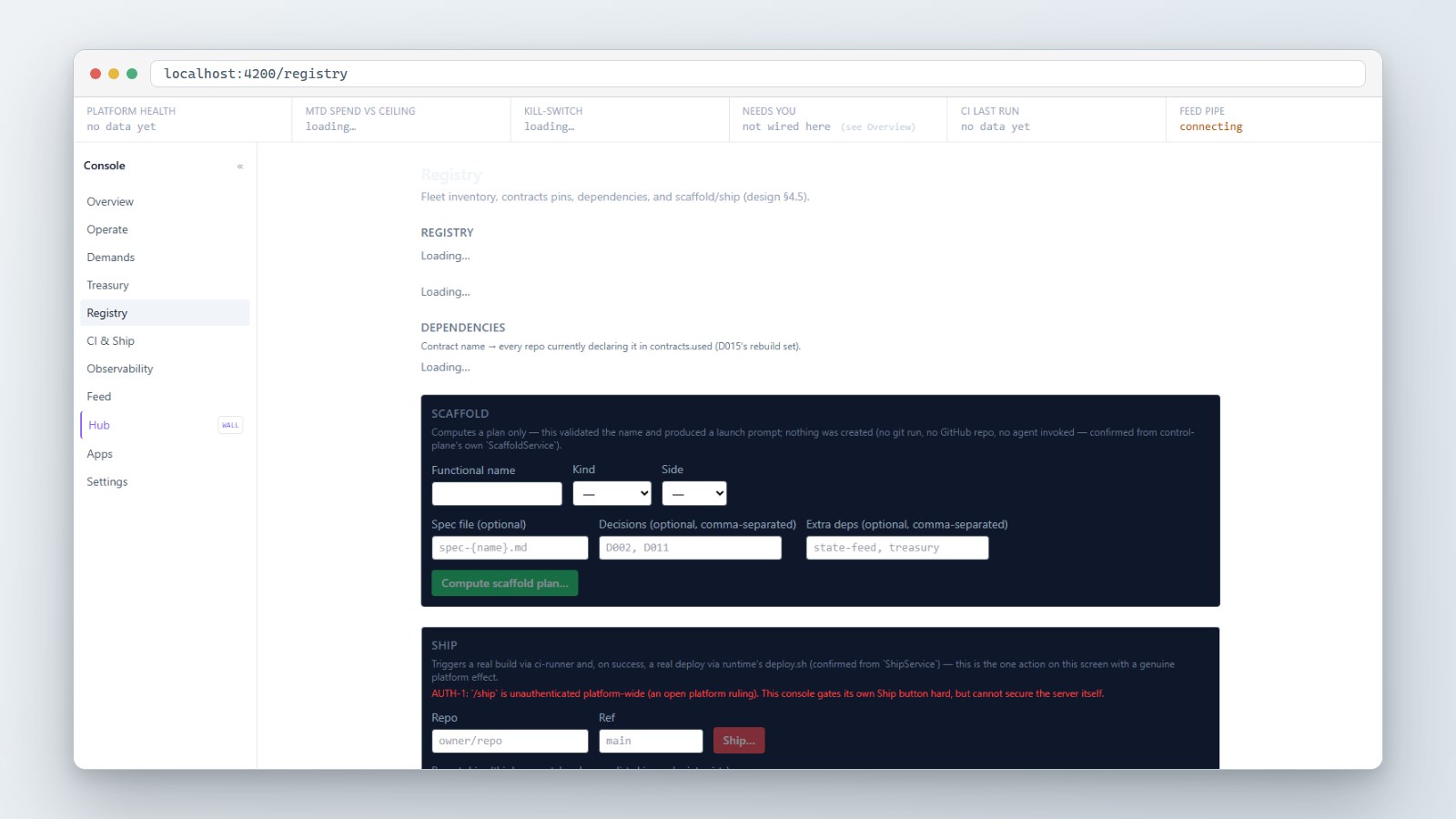Click the Kill-Switch status tile
The height and width of the screenshot is (819, 1456).
620,119
